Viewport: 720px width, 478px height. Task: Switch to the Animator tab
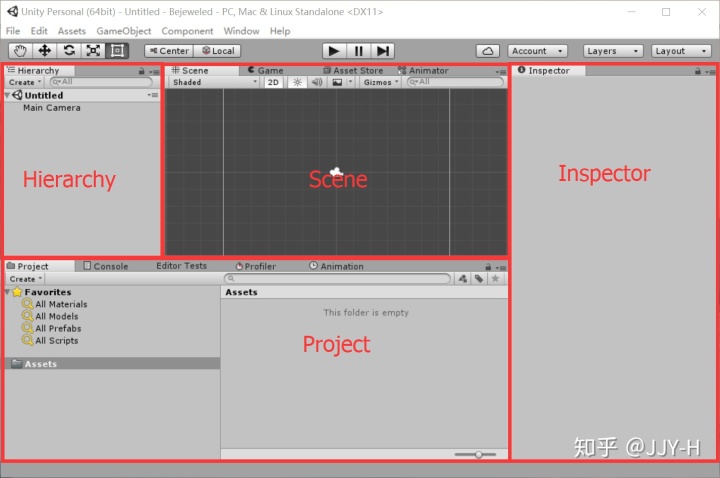423,70
